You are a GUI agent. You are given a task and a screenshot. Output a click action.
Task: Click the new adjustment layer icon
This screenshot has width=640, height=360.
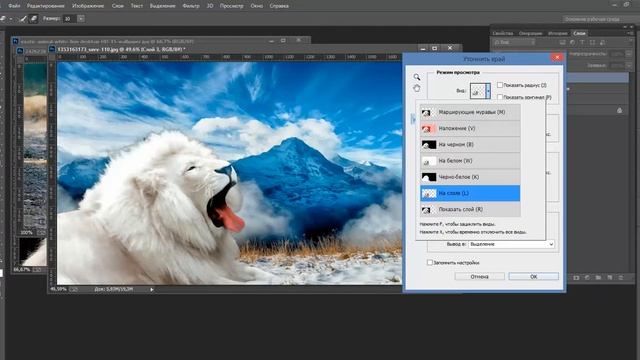(587, 278)
